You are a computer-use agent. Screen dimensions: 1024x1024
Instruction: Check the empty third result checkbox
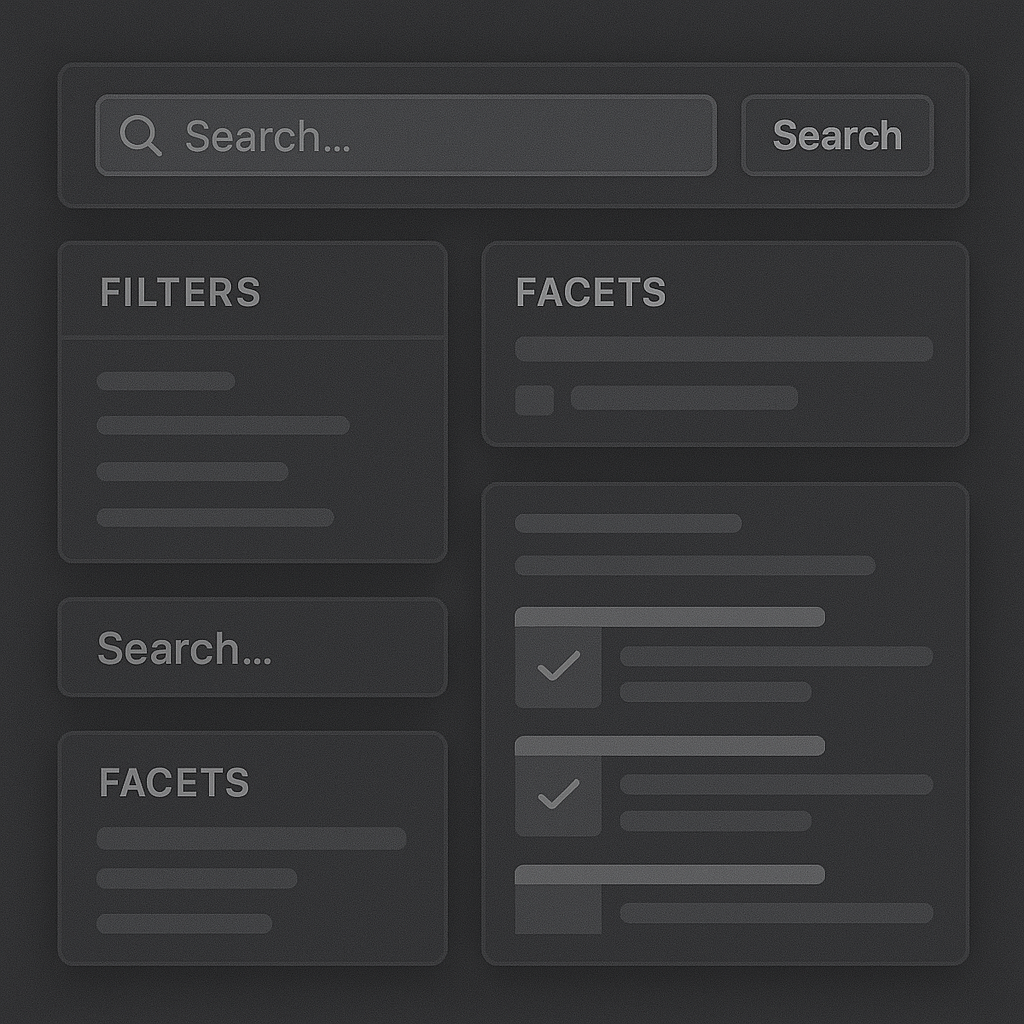click(558, 908)
